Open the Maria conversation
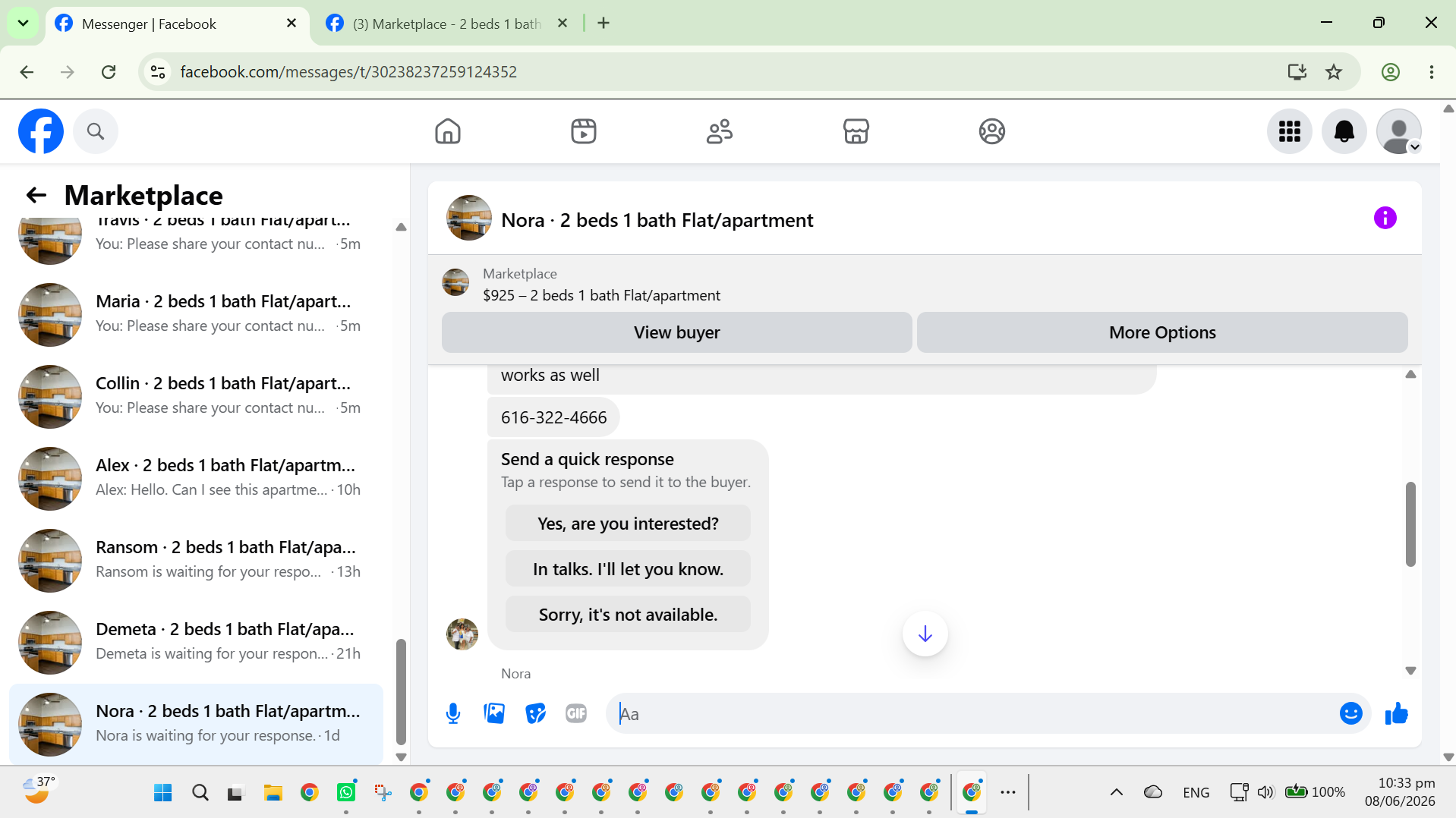Image resolution: width=1456 pixels, height=818 pixels. coord(196,314)
